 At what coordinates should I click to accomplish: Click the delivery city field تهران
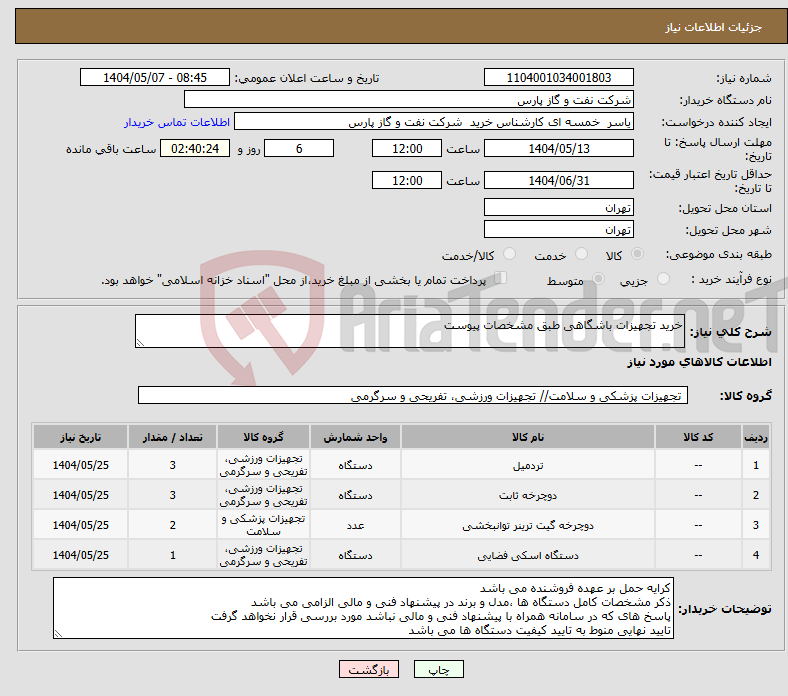coord(559,229)
